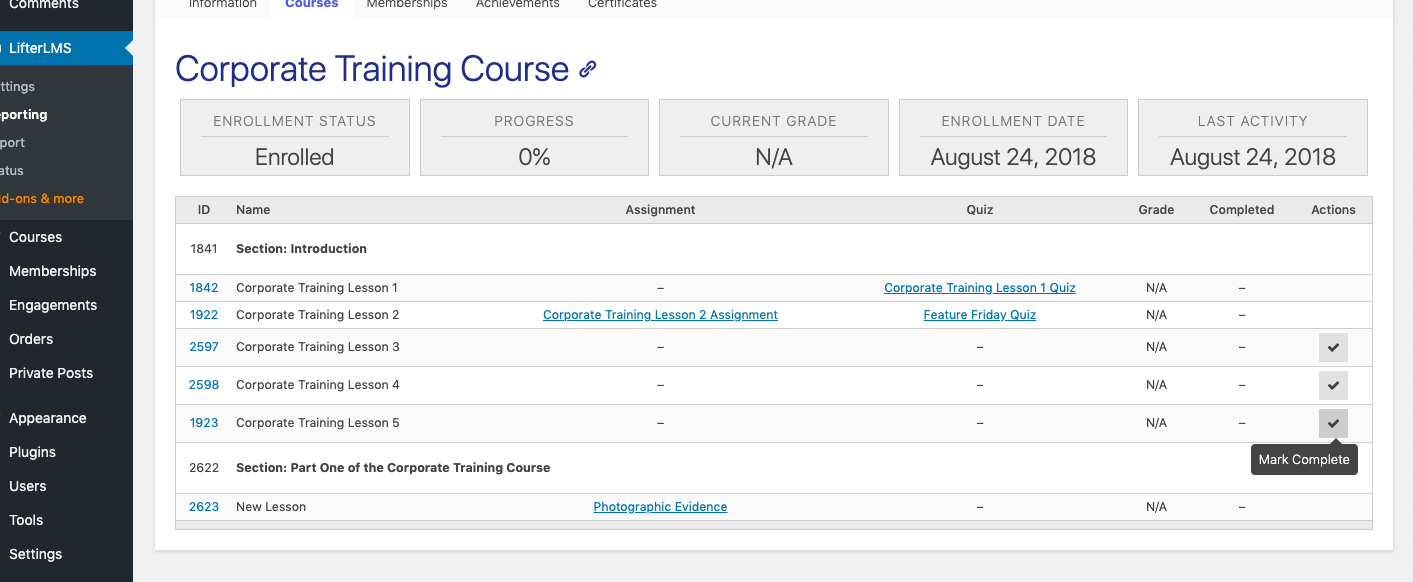This screenshot has height=582, width=1413.
Task: Click the Current Grade card showing N/A
Action: (774, 138)
